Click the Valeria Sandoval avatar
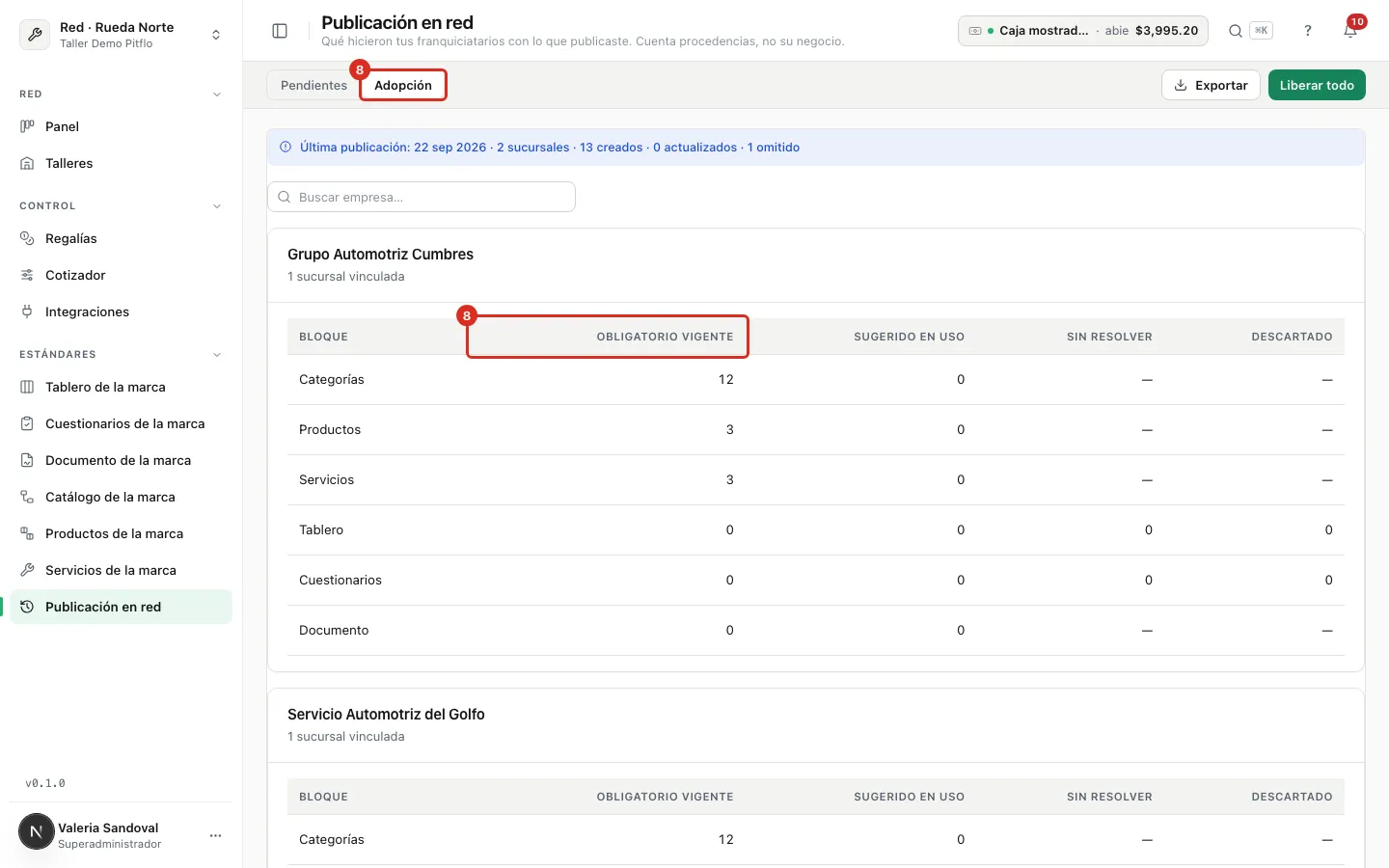 click(x=37, y=831)
